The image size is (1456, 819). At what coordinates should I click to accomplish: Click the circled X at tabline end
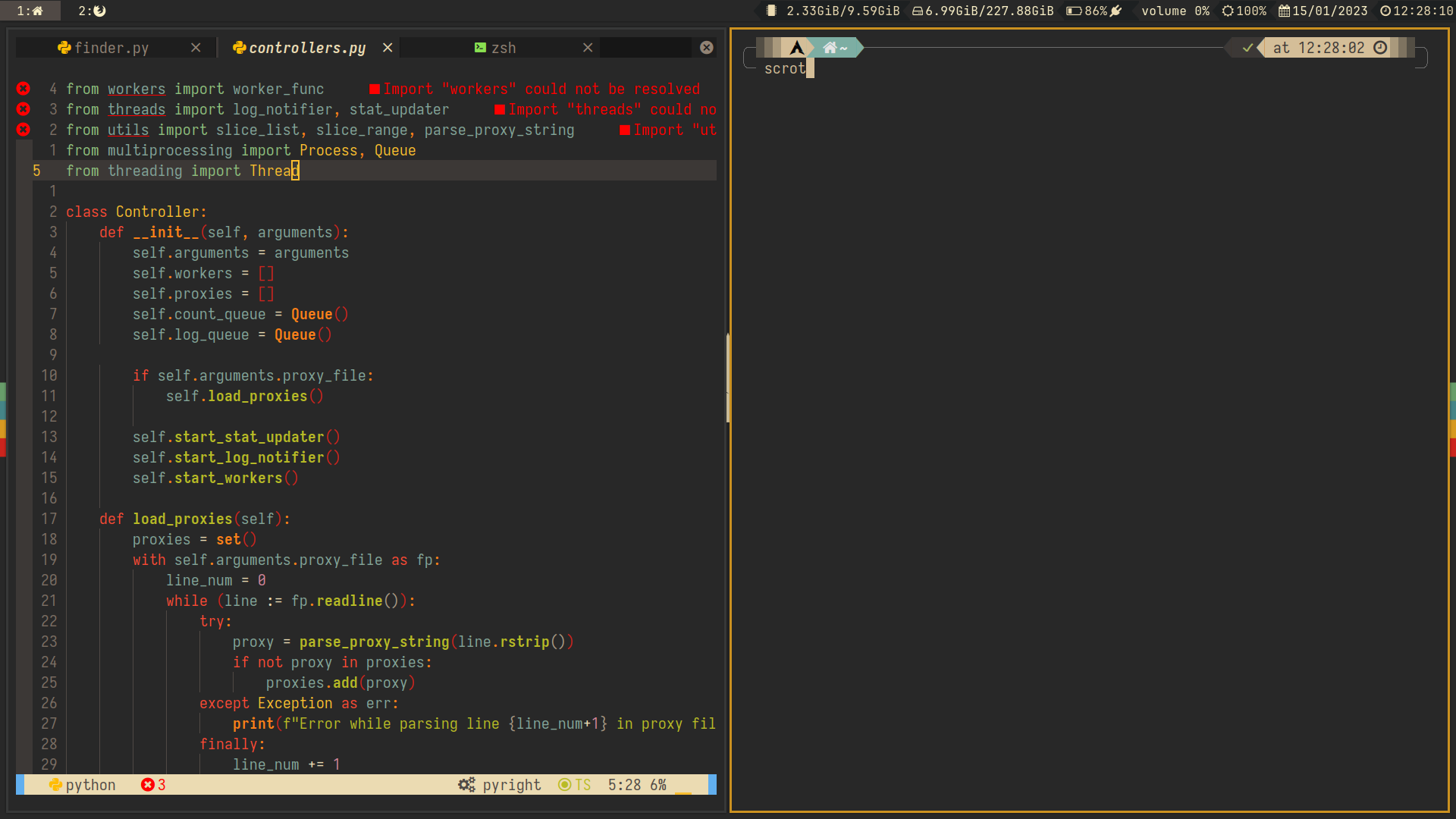[x=707, y=48]
